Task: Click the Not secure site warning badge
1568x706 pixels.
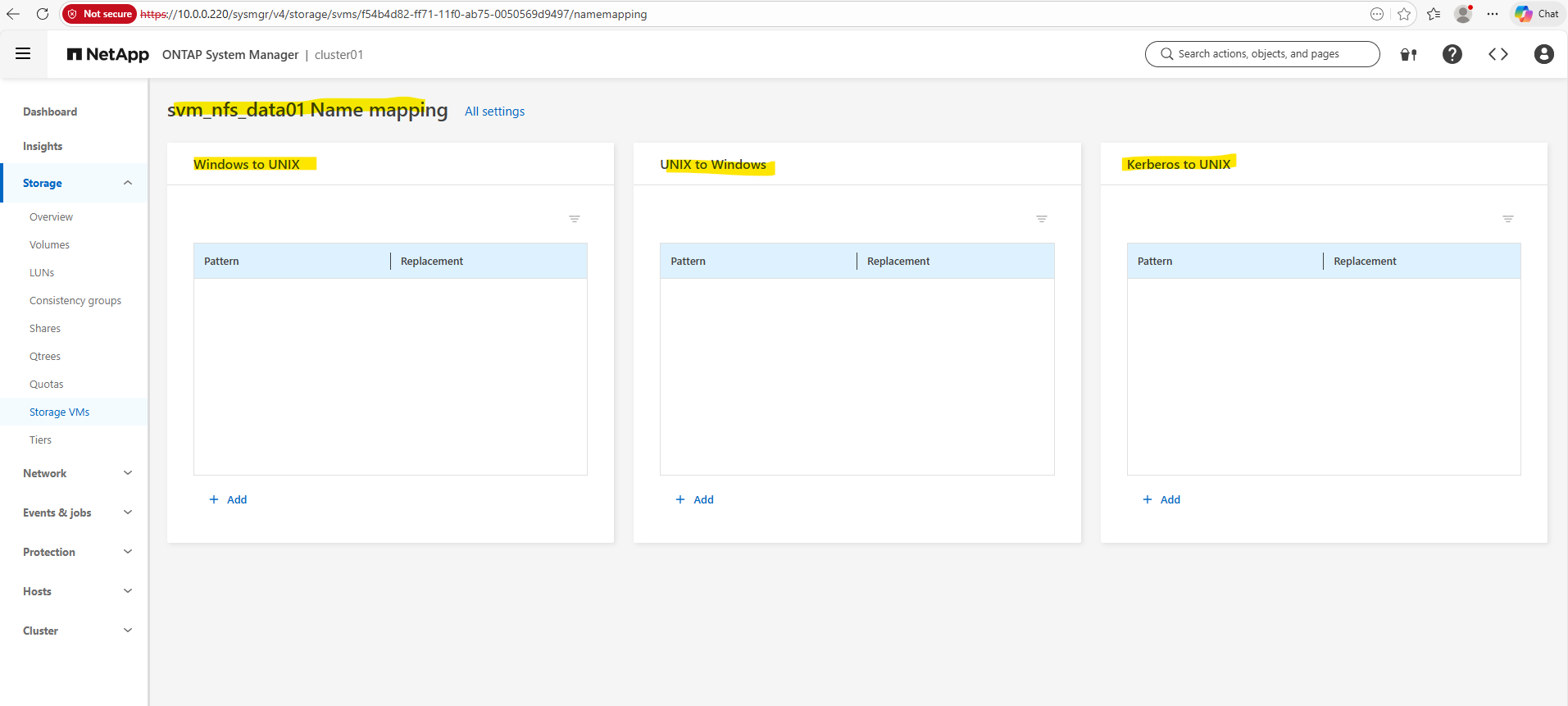Action: pos(100,14)
